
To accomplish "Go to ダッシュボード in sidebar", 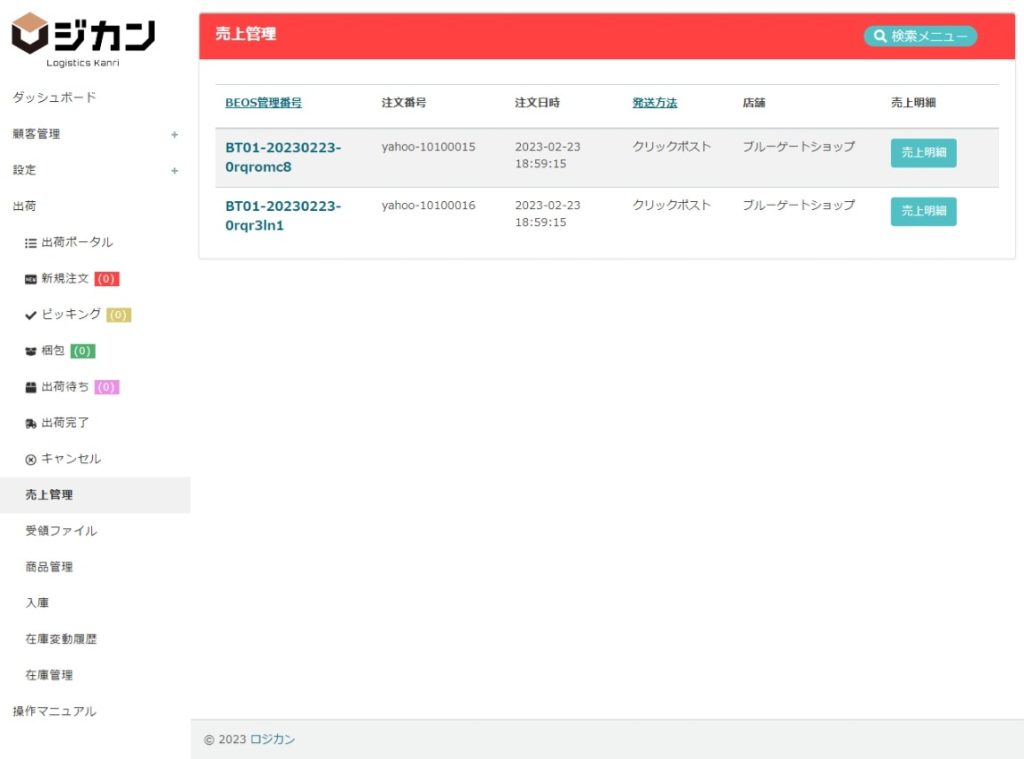I will point(54,98).
